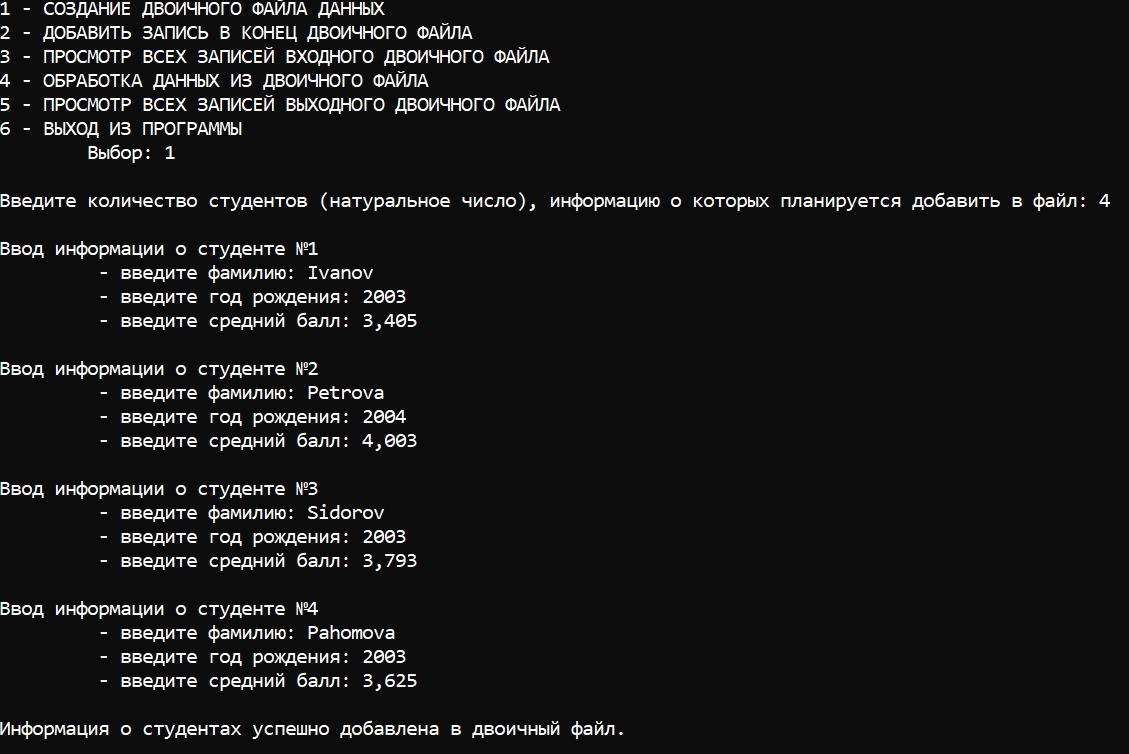Click the surname Ivanov
1129x754 pixels.
coord(340,273)
